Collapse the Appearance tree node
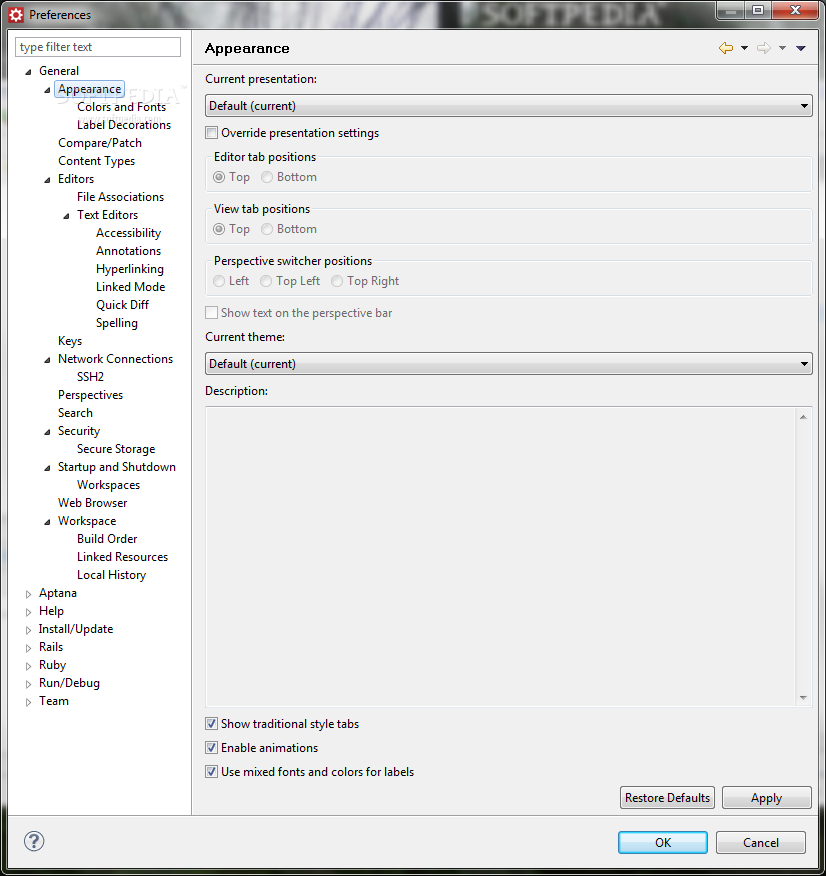Image resolution: width=826 pixels, height=876 pixels. tap(47, 90)
